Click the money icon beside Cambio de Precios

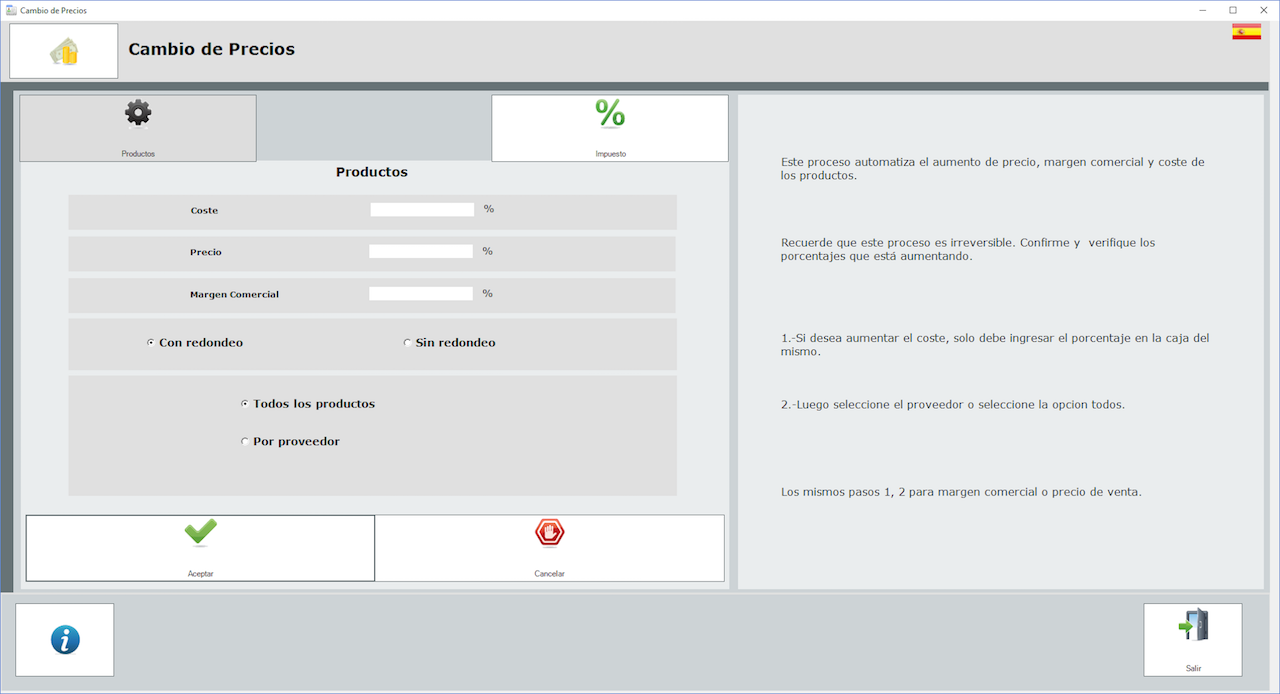click(64, 51)
